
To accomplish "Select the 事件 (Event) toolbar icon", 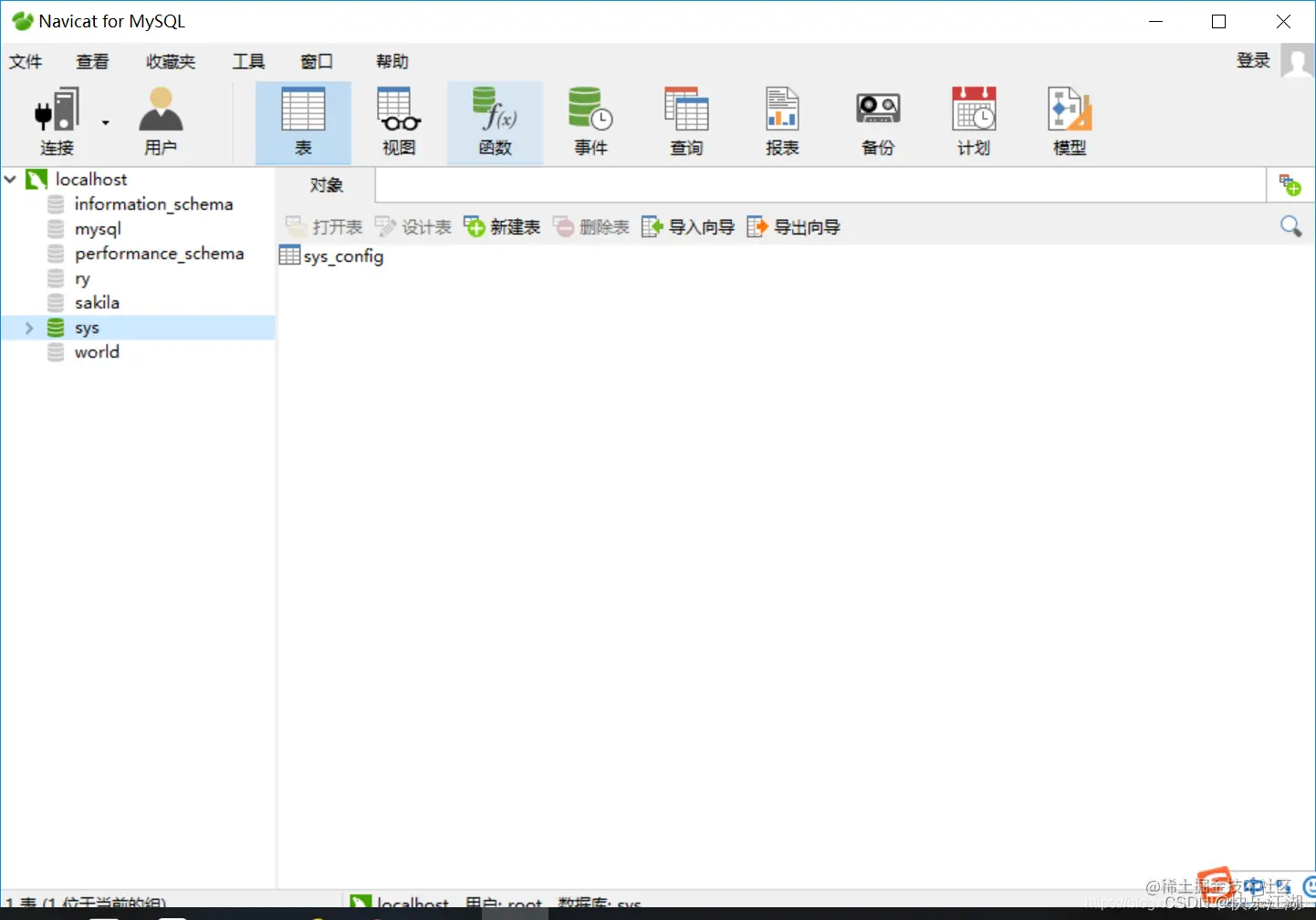I will pyautogui.click(x=590, y=122).
